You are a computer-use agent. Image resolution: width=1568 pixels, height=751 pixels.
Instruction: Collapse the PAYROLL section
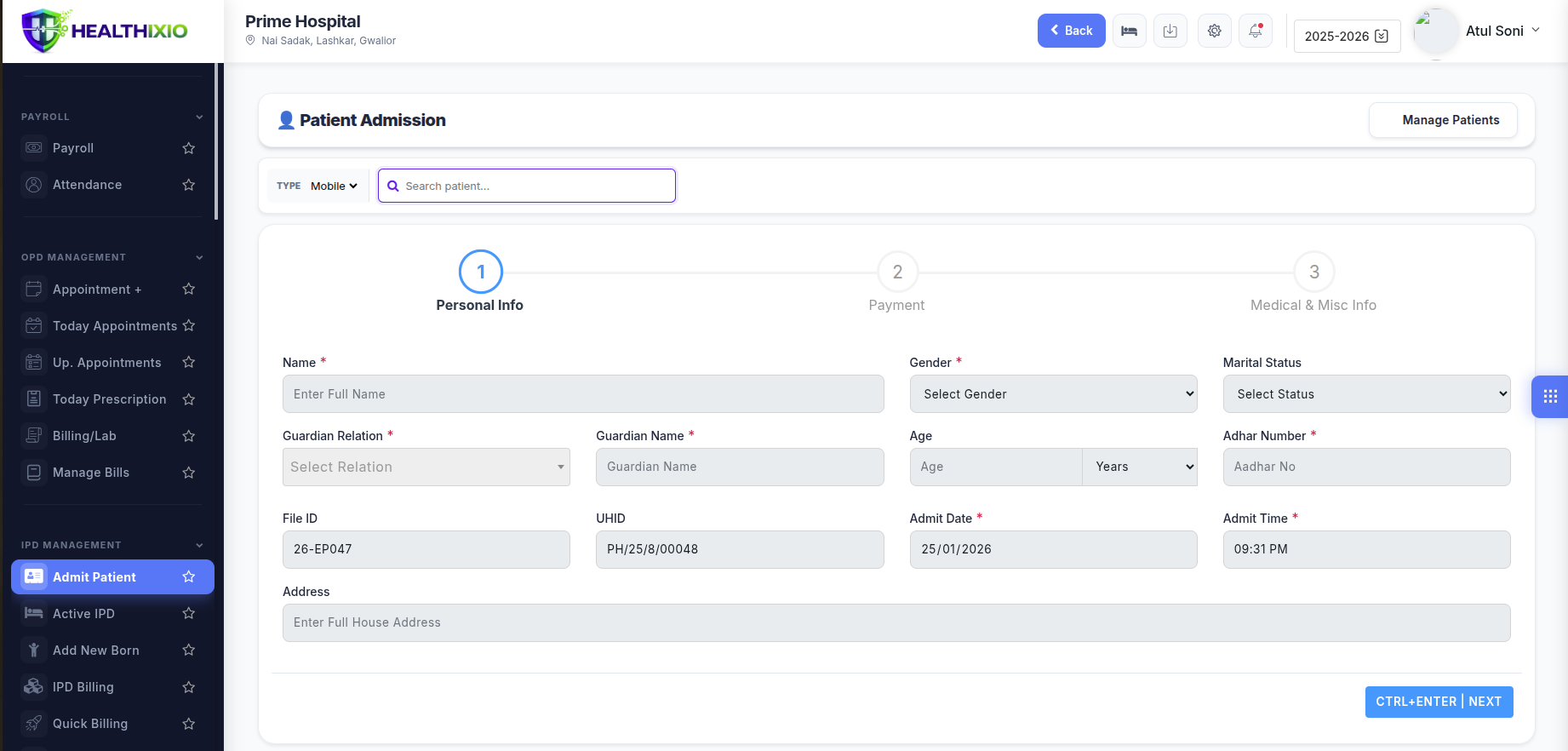199,118
